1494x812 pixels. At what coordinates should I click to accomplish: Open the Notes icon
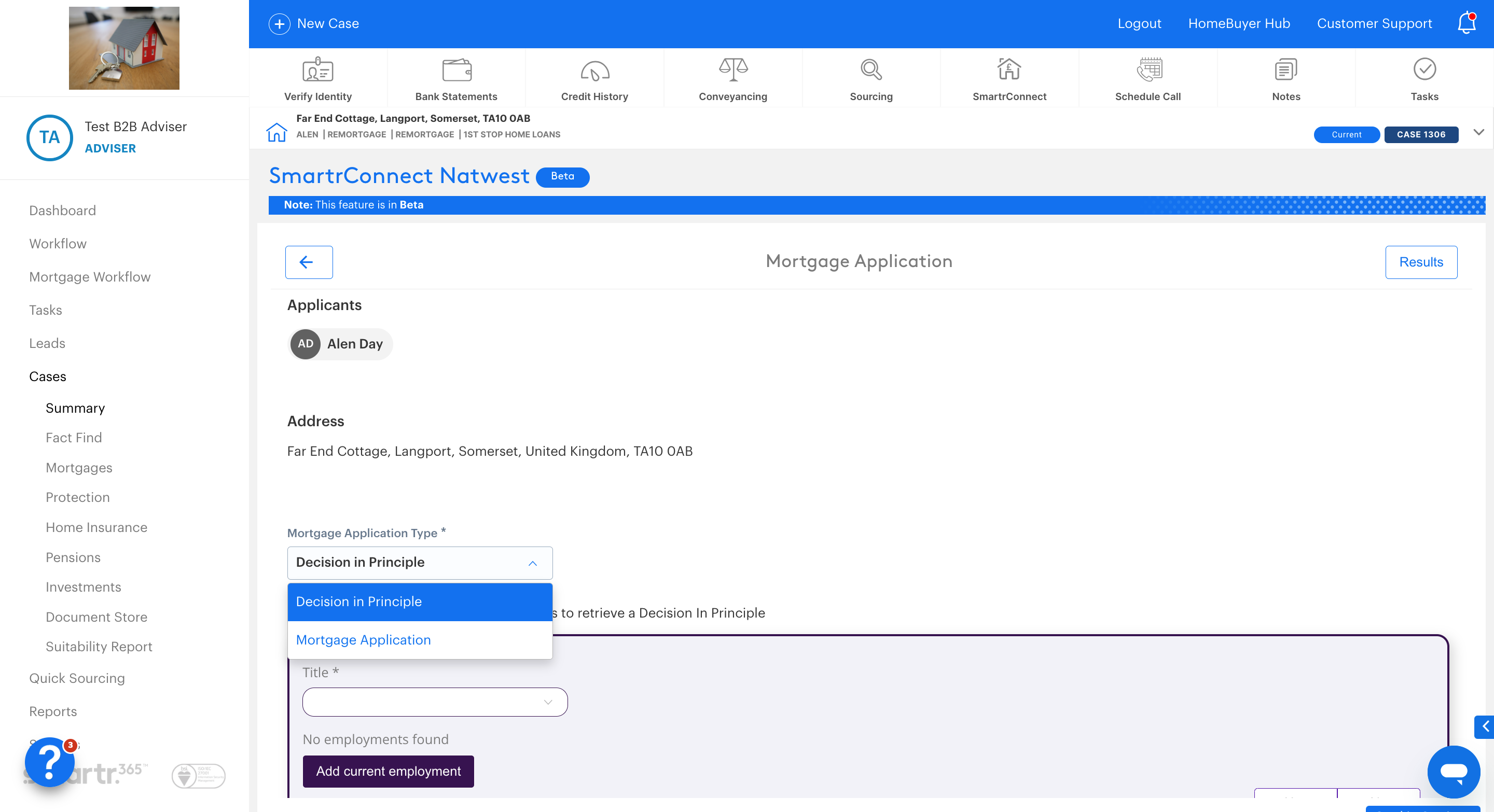tap(1286, 69)
